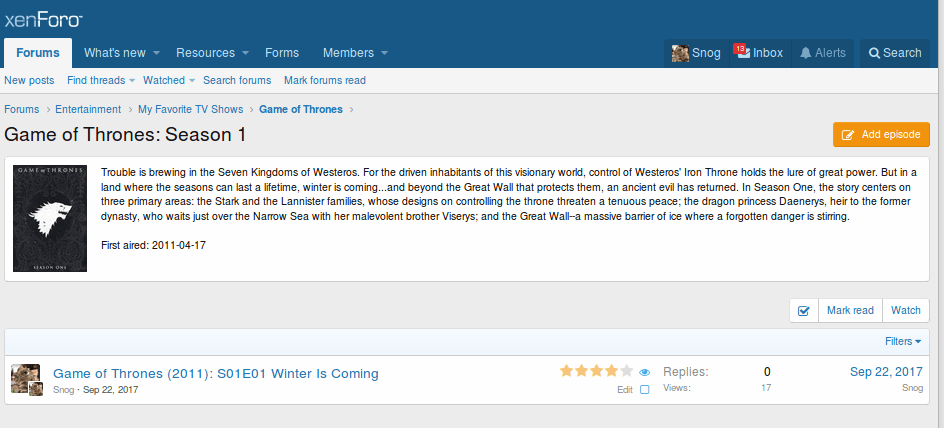Expand the Filters dropdown
The width and height of the screenshot is (944, 428).
903,342
